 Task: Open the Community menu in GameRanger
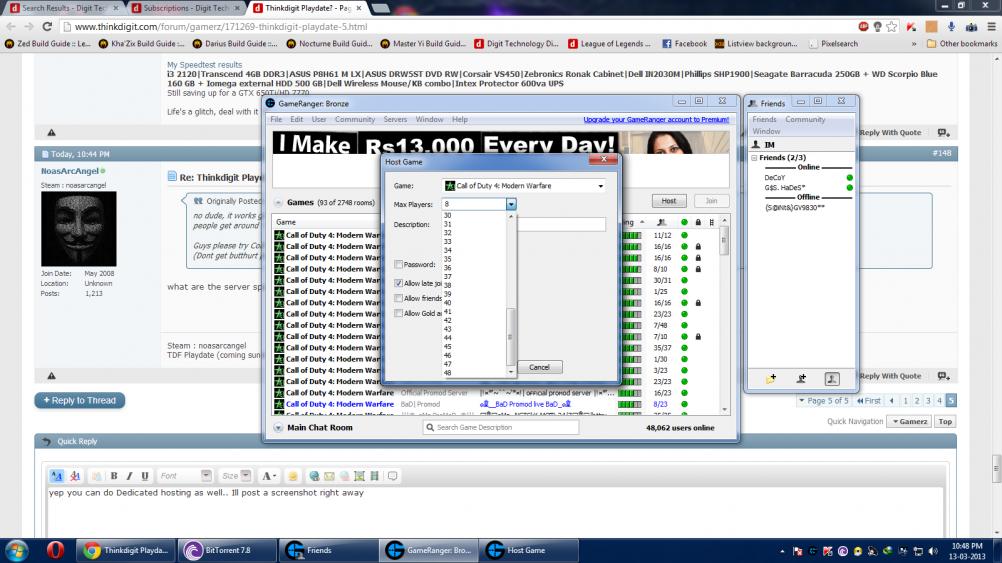354,119
